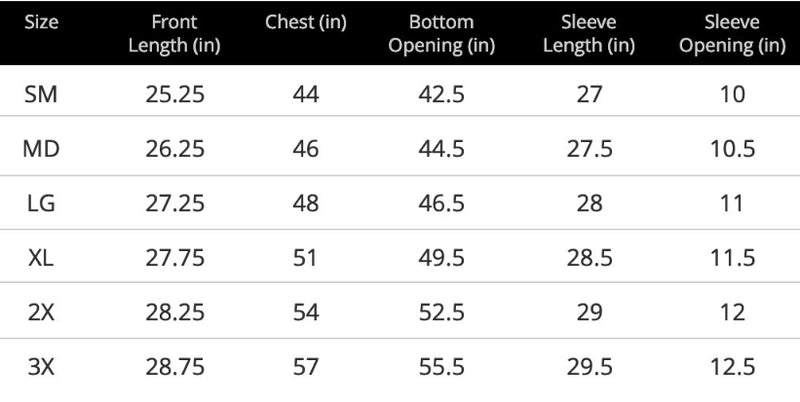
Task: Choose the XL size row label
Action: click(41, 258)
